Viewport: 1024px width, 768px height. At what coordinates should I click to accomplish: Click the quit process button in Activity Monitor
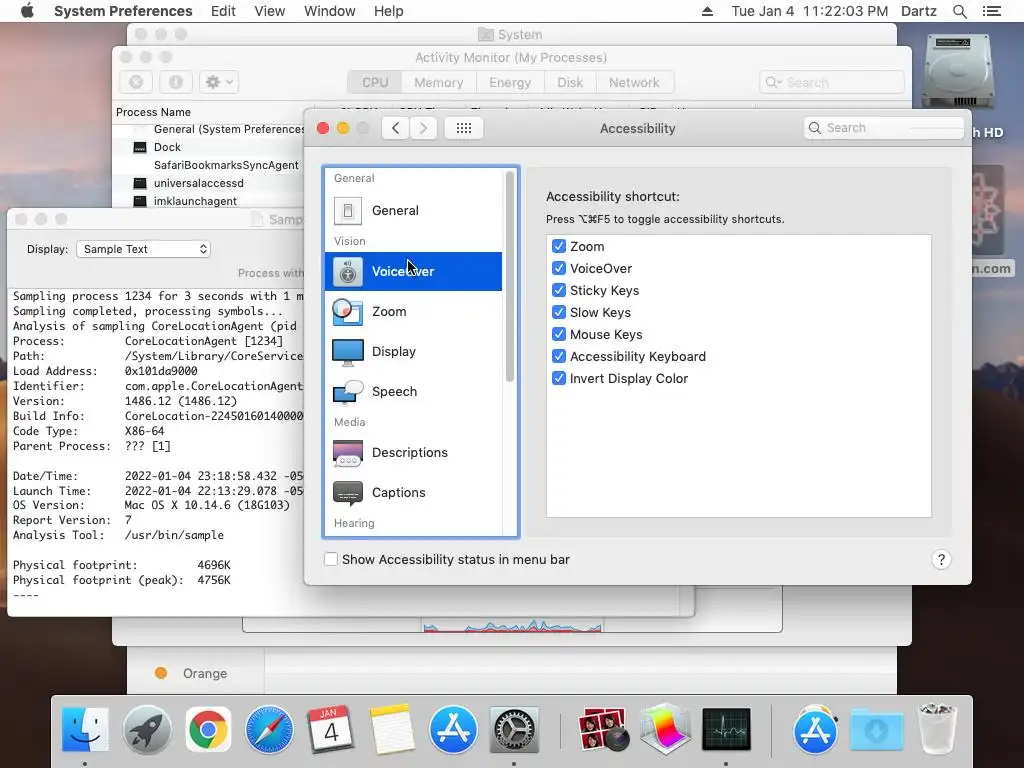[136, 82]
